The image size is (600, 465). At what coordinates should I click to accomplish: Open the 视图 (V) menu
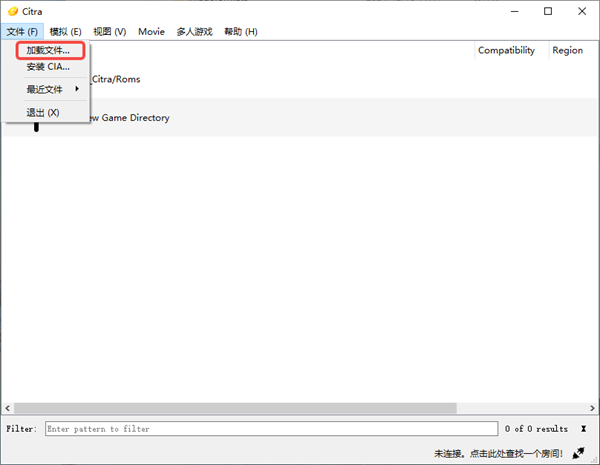pos(110,32)
